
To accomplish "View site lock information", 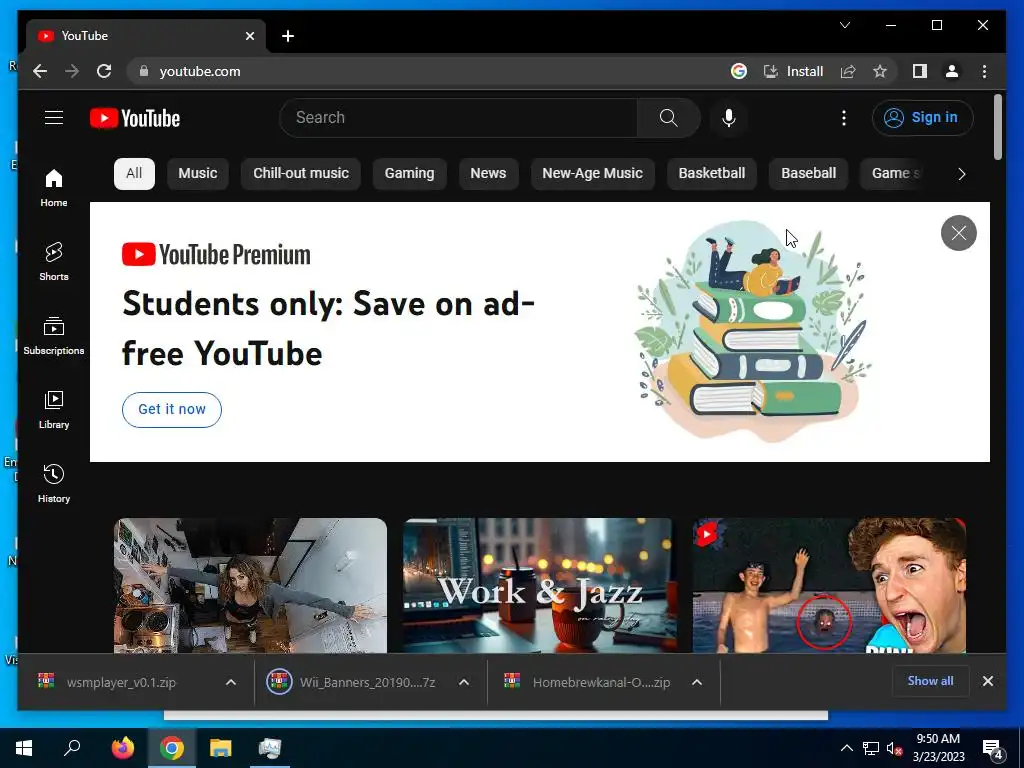I will click(x=144, y=71).
